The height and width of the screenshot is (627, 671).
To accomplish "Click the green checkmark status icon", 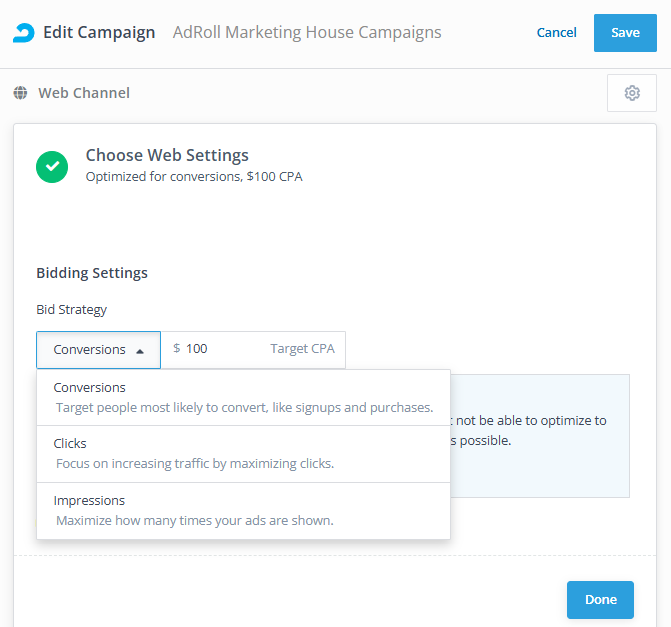I will tap(52, 166).
